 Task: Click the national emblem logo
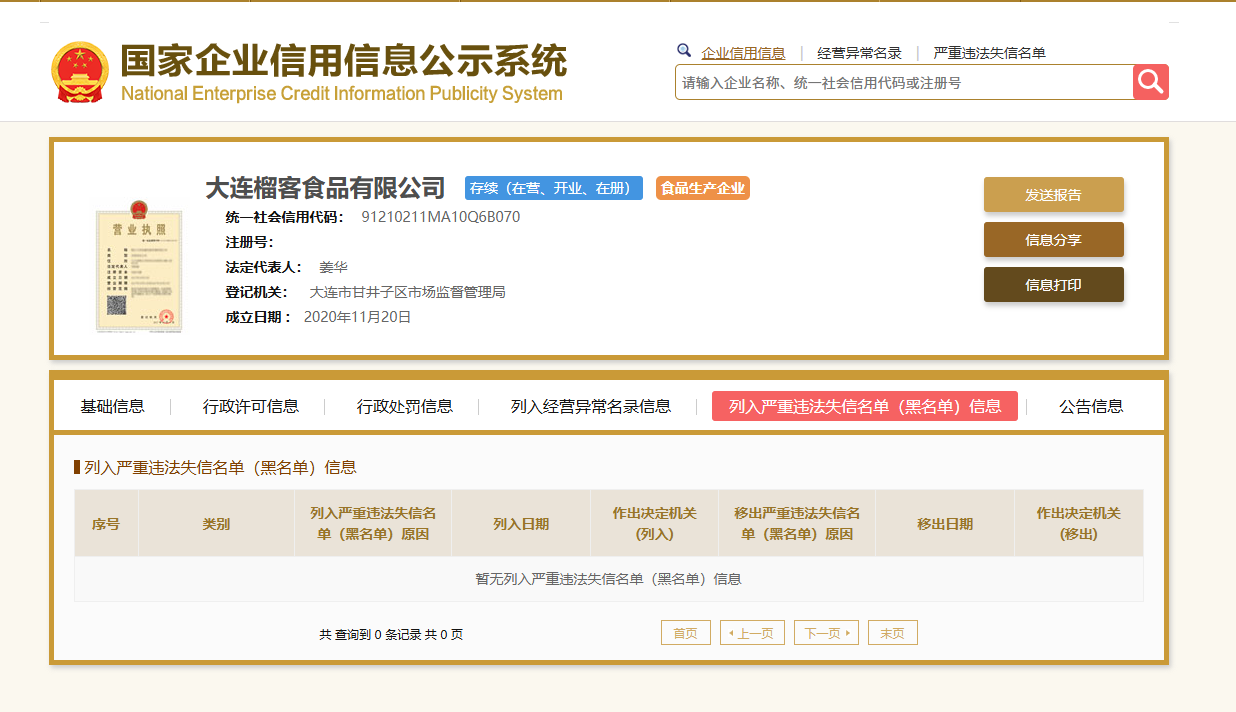(80, 72)
